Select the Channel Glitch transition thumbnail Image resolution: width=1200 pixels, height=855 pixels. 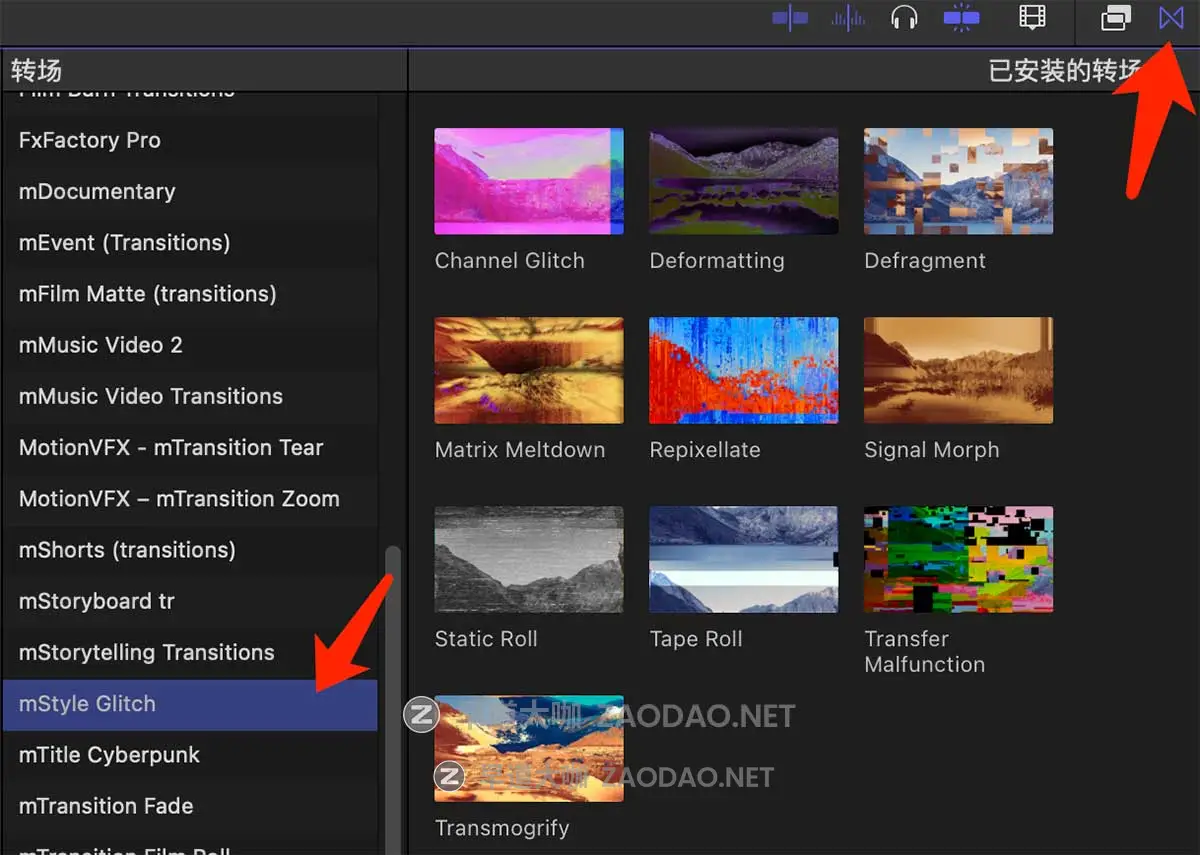click(x=529, y=182)
